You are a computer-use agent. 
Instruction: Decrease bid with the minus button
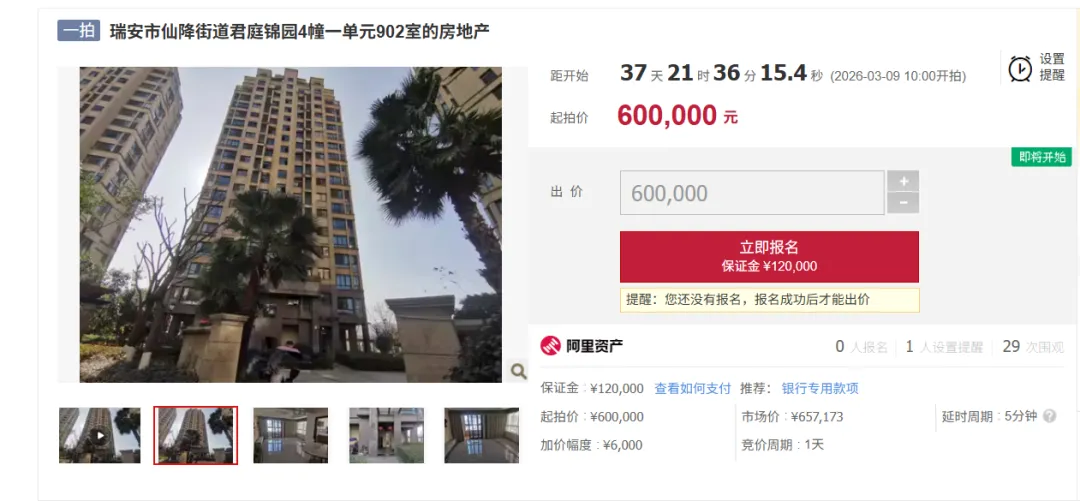(x=903, y=203)
